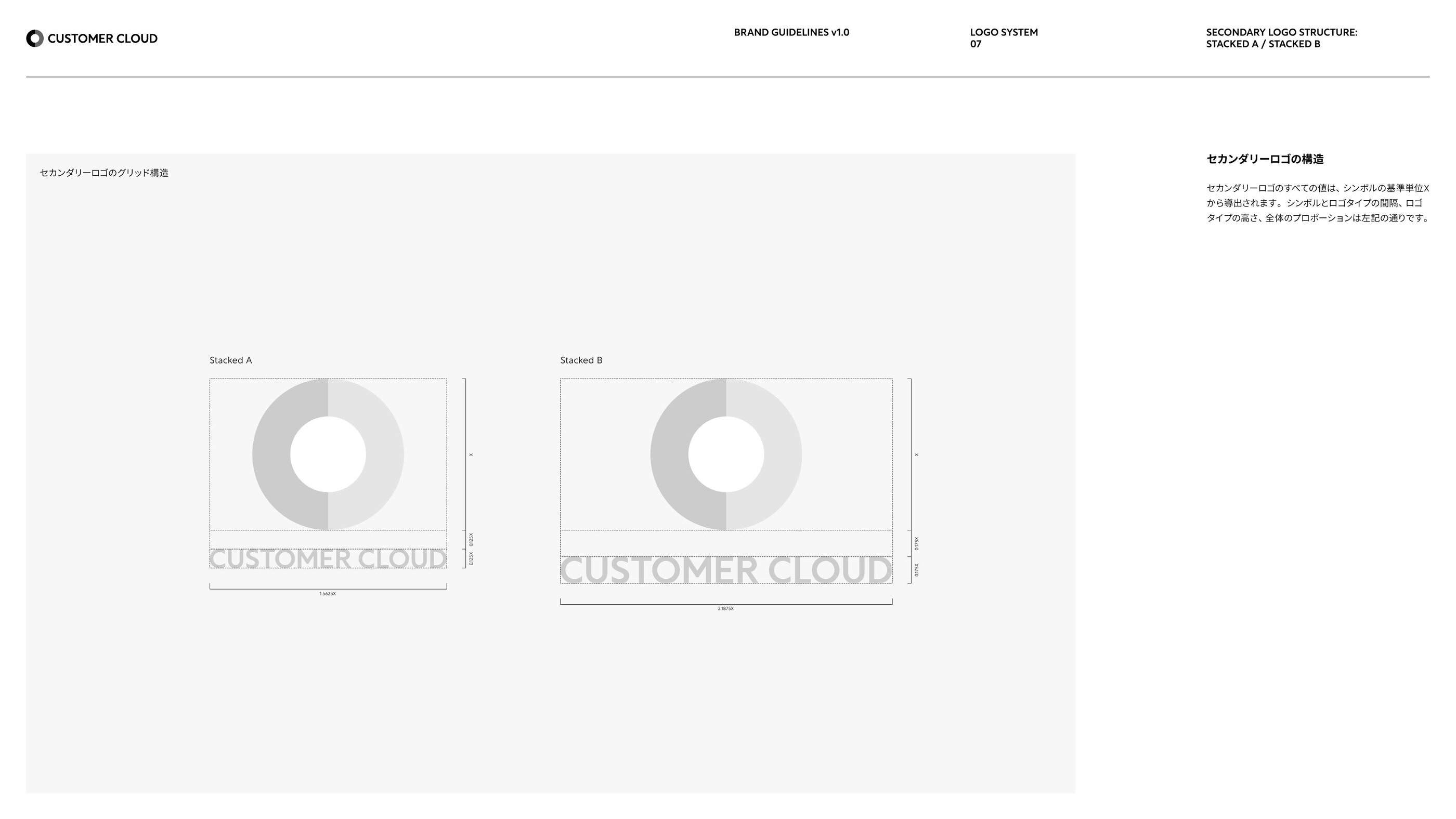Click the BRAND GUIDELINES v1.0 header text

point(791,32)
